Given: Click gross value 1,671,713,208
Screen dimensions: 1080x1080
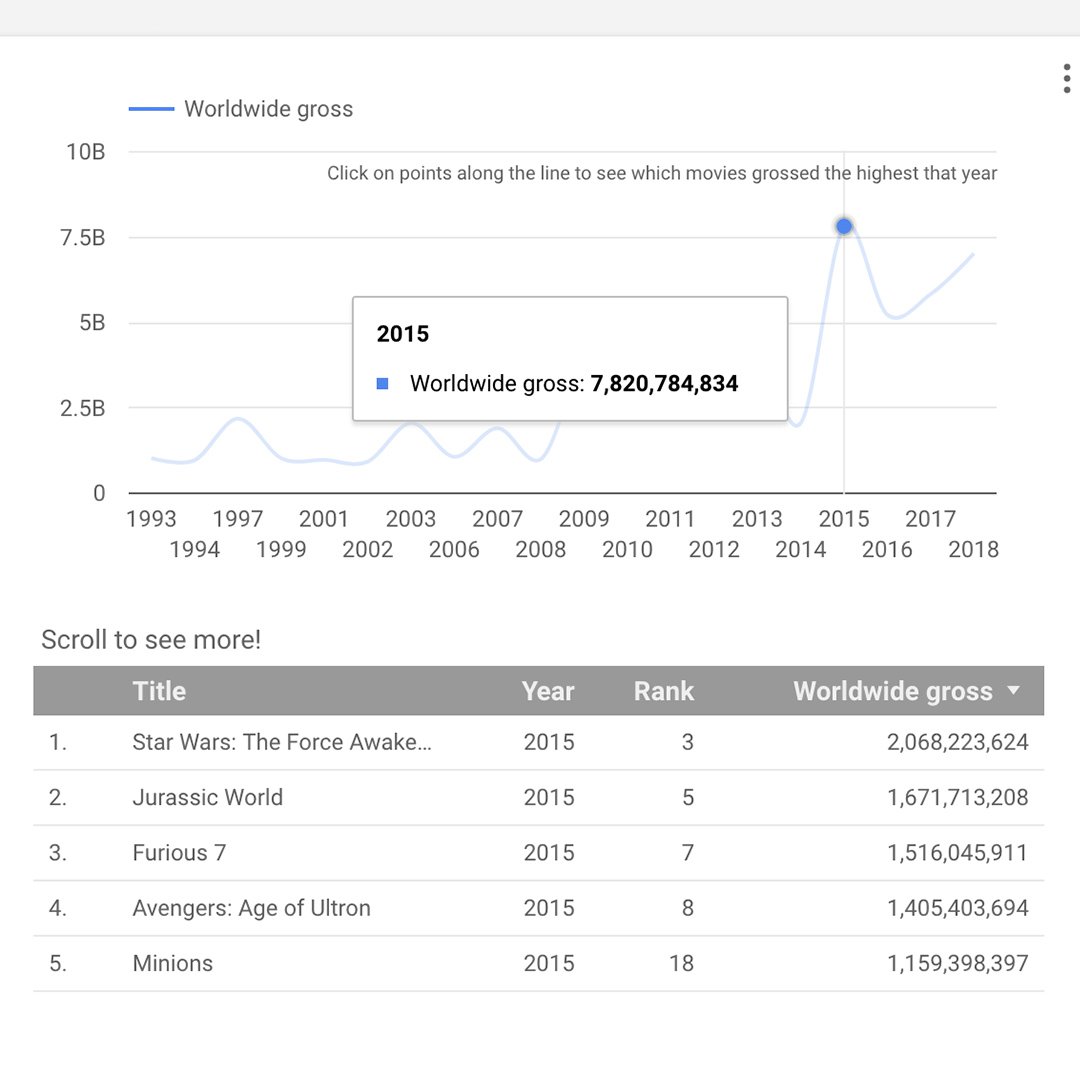Looking at the screenshot, I should pos(957,797).
